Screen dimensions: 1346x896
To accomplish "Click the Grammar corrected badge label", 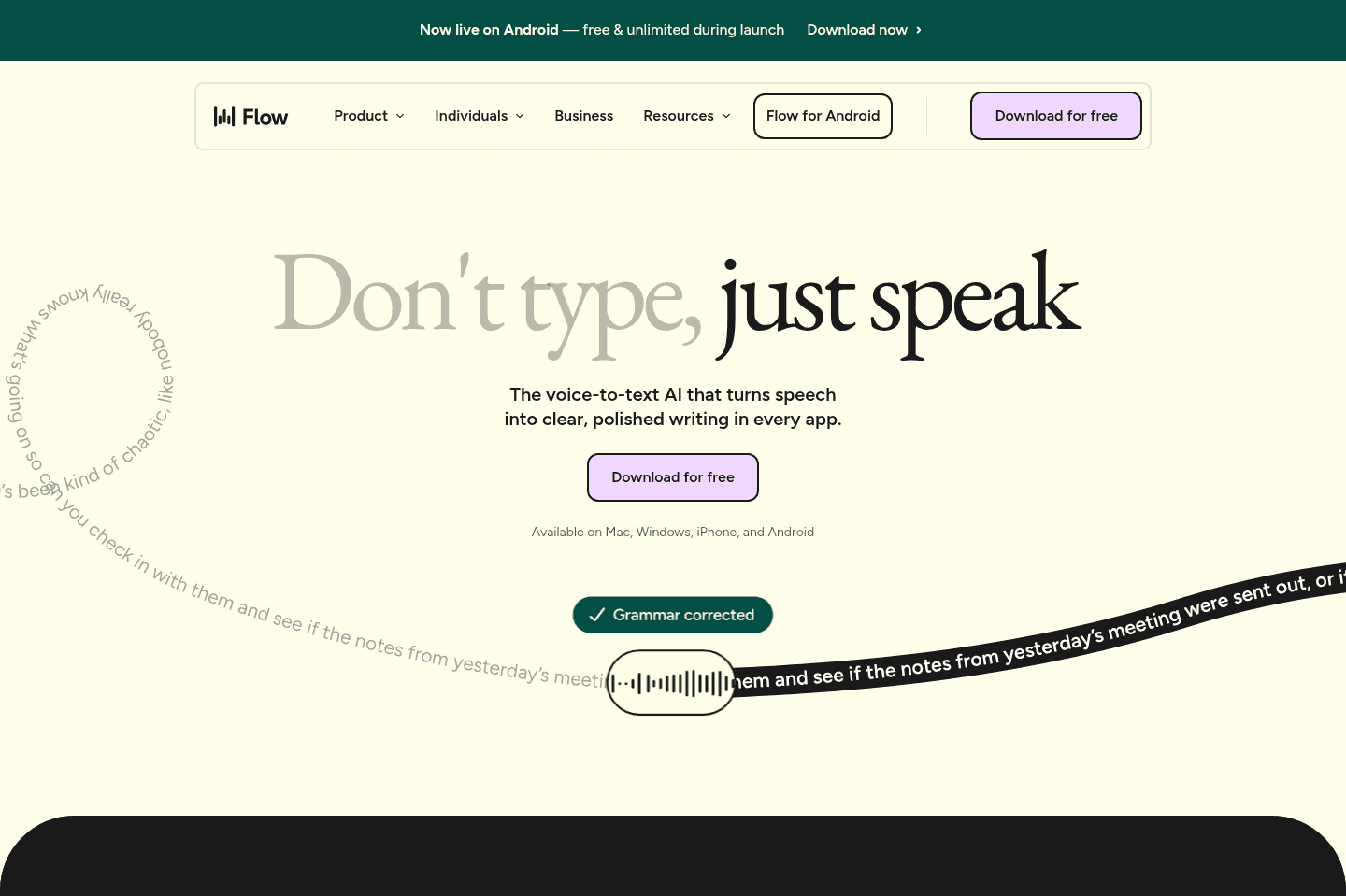I will [683, 615].
